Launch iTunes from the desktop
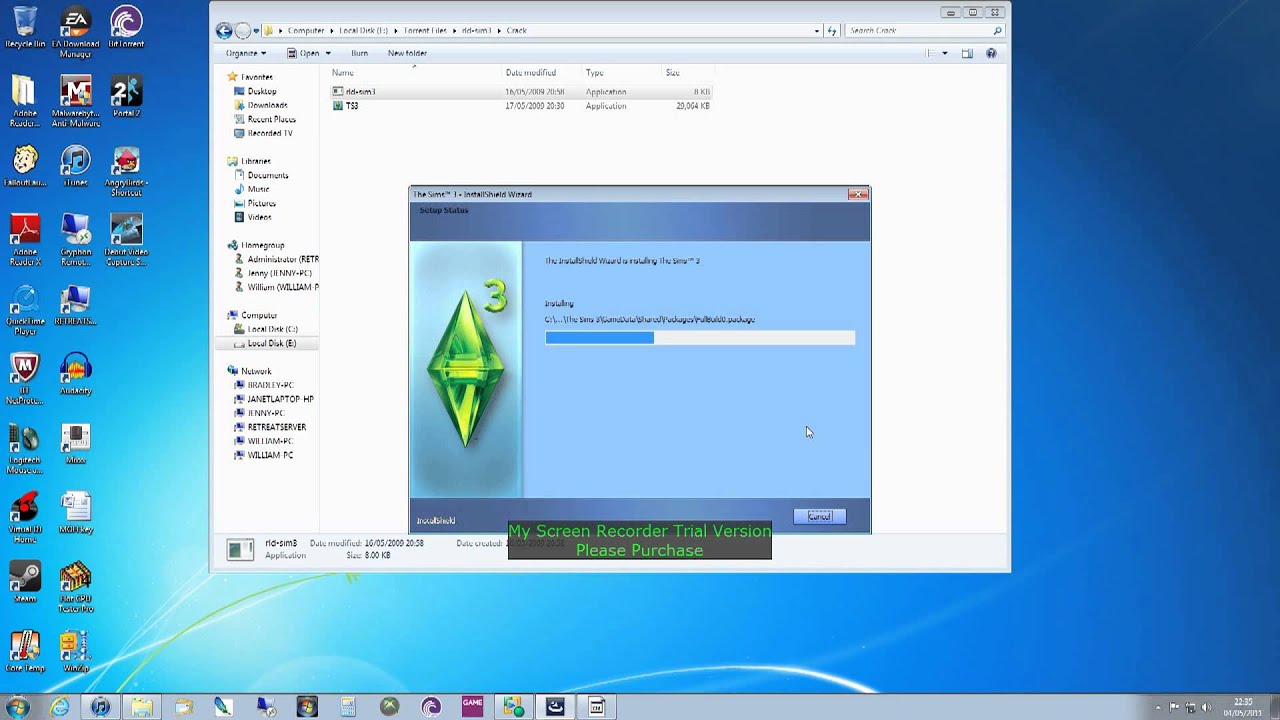Viewport: 1280px width, 720px height. coord(75,165)
